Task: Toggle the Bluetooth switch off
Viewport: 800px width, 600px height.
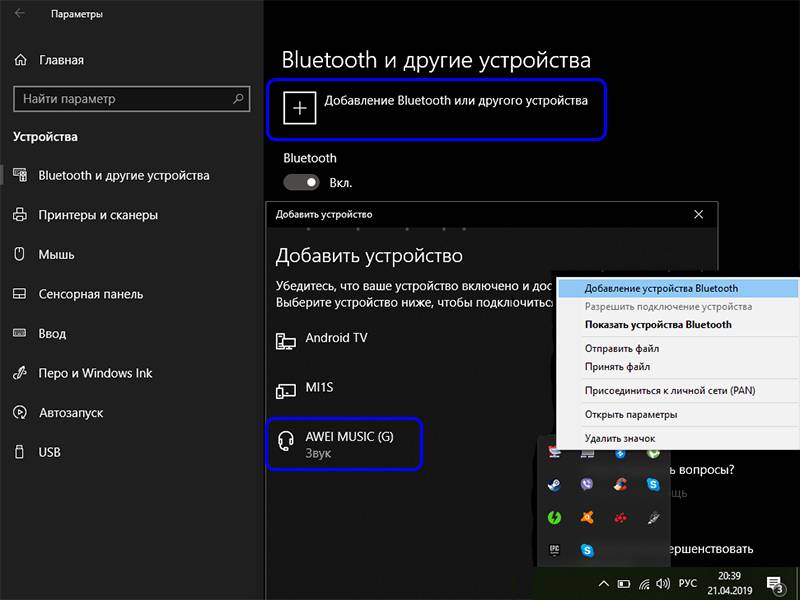Action: point(302,182)
